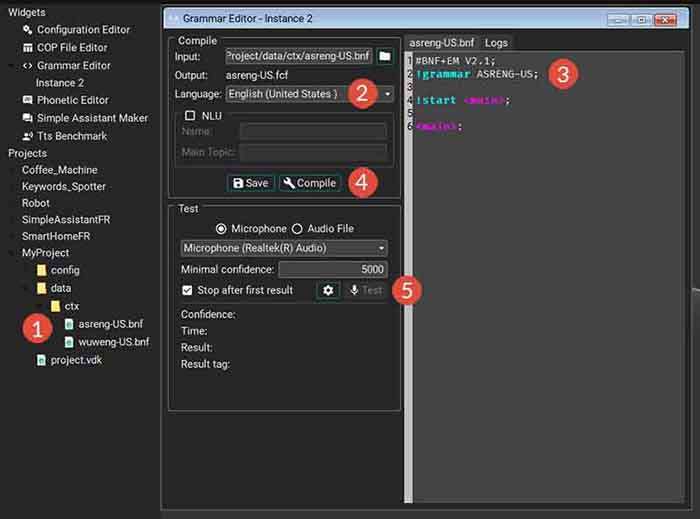Click the NLU Name field
The image size is (700, 519).
pyautogui.click(x=313, y=132)
